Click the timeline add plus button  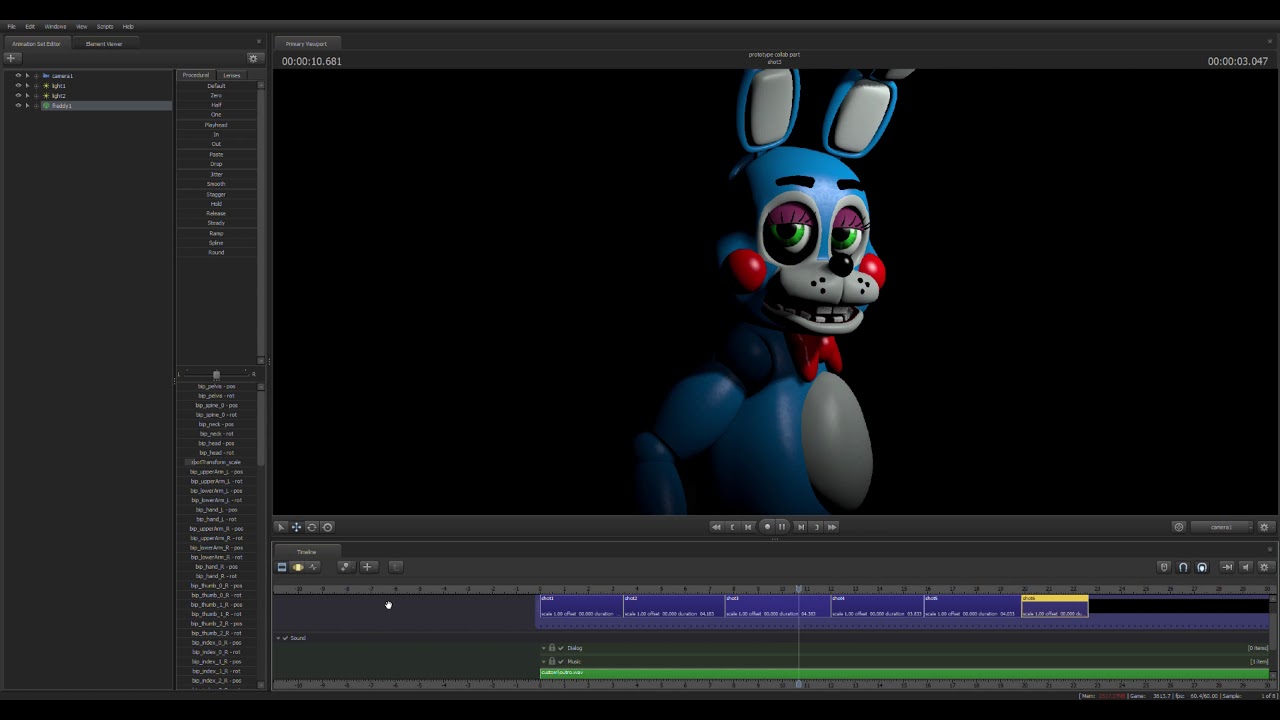point(367,567)
